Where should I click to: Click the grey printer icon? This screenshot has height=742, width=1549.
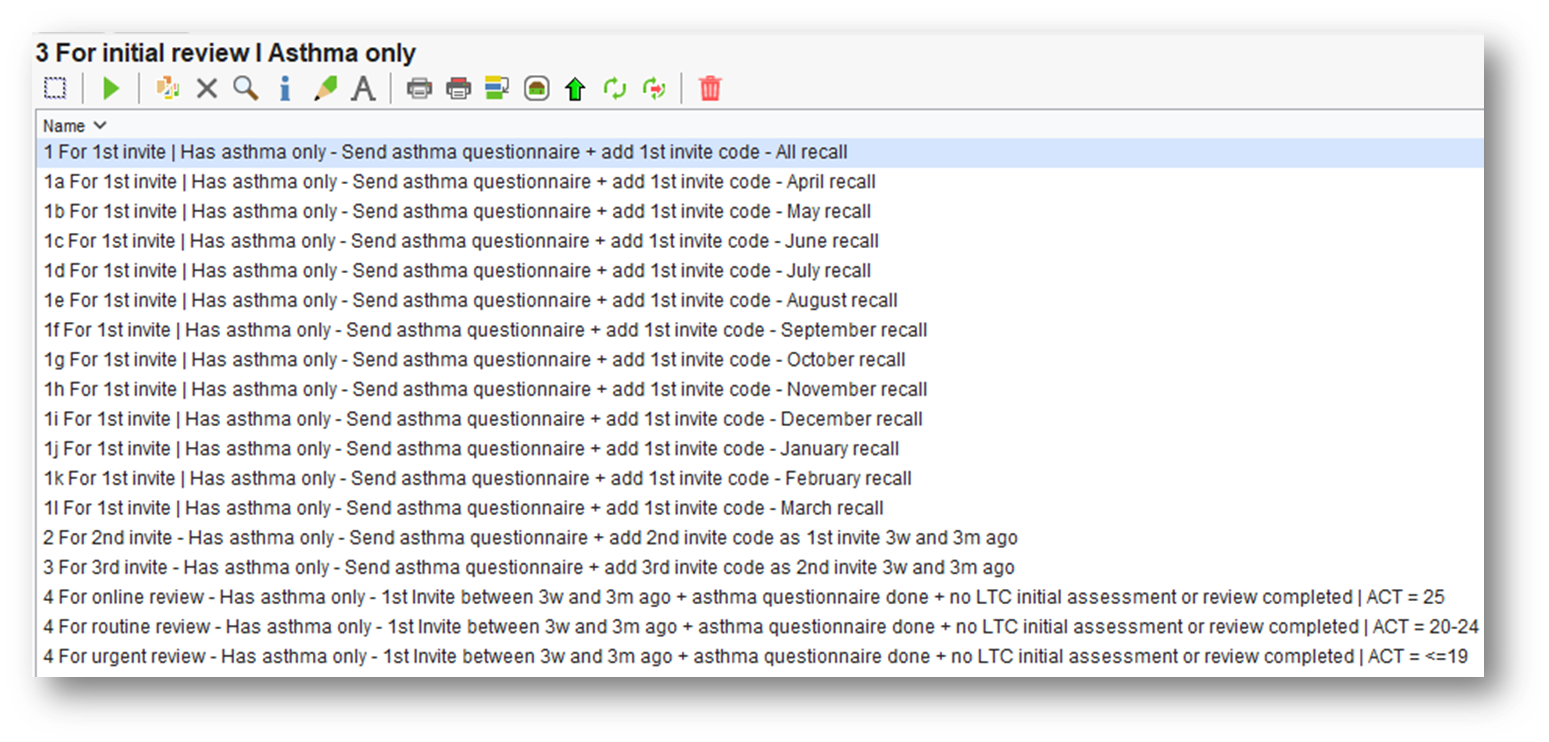[x=420, y=89]
